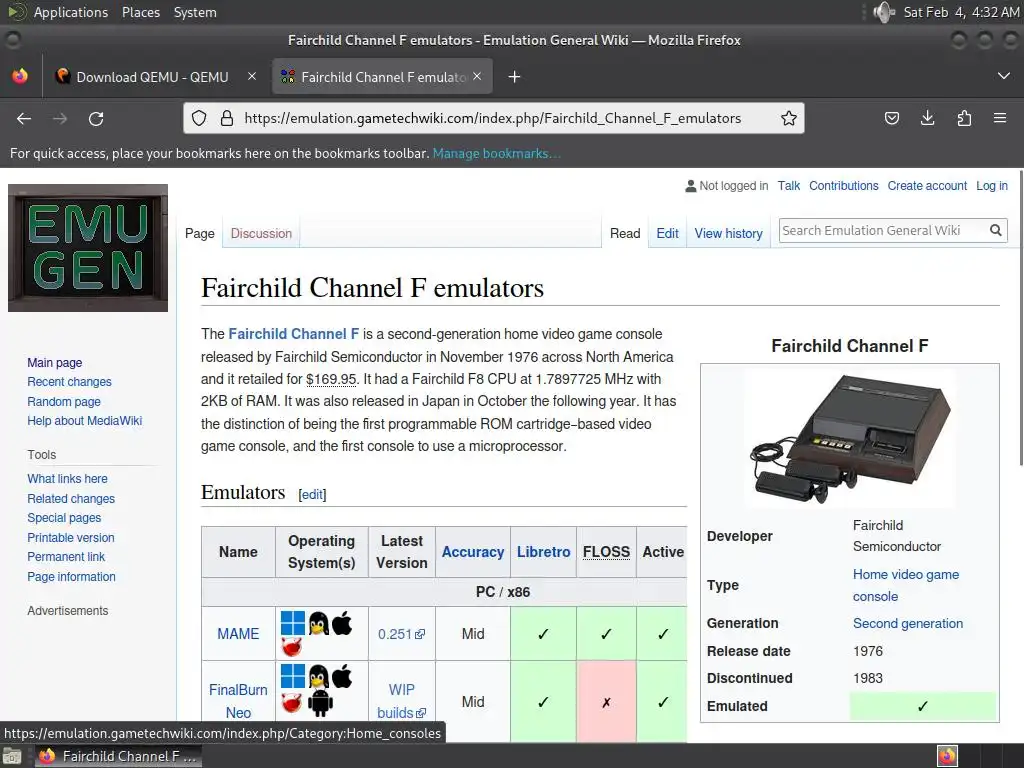Click the URL address bar
1024x768 pixels.
[492, 118]
